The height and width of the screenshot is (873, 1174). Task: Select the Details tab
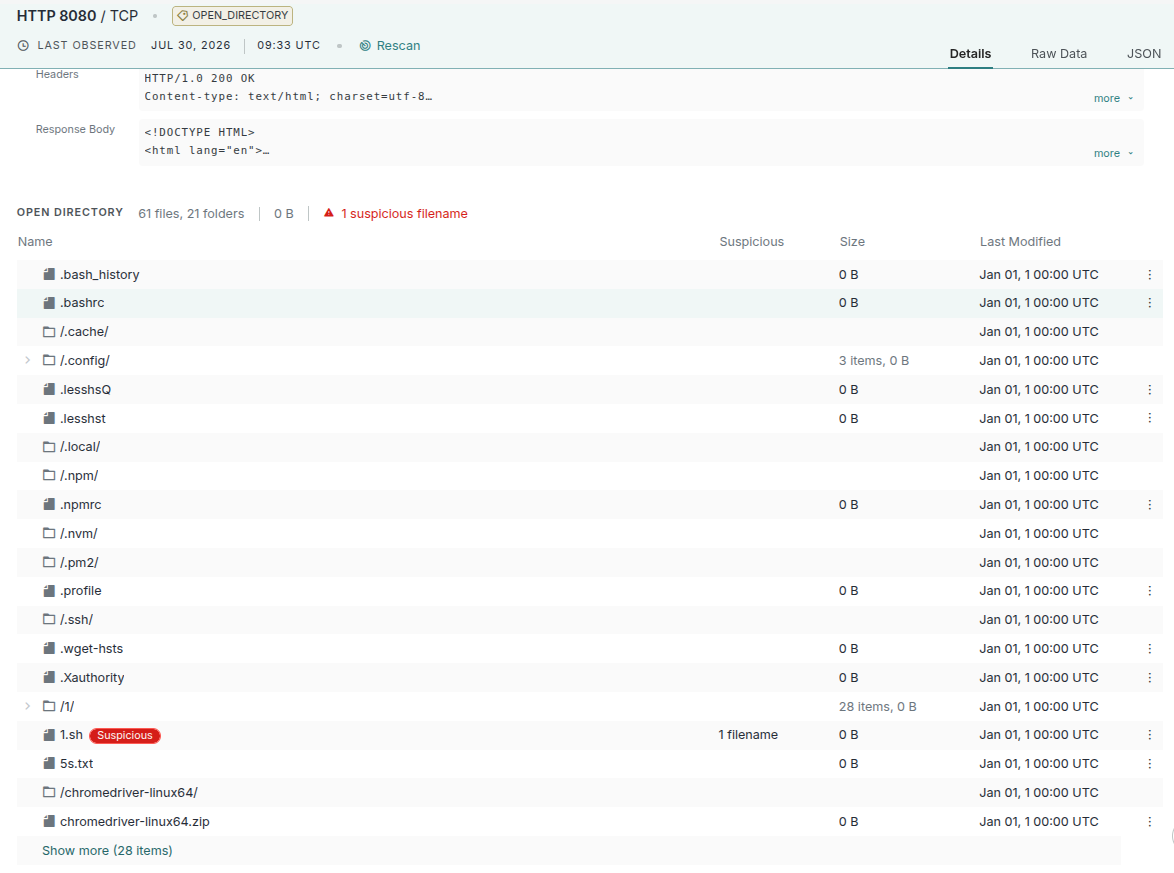pyautogui.click(x=970, y=54)
